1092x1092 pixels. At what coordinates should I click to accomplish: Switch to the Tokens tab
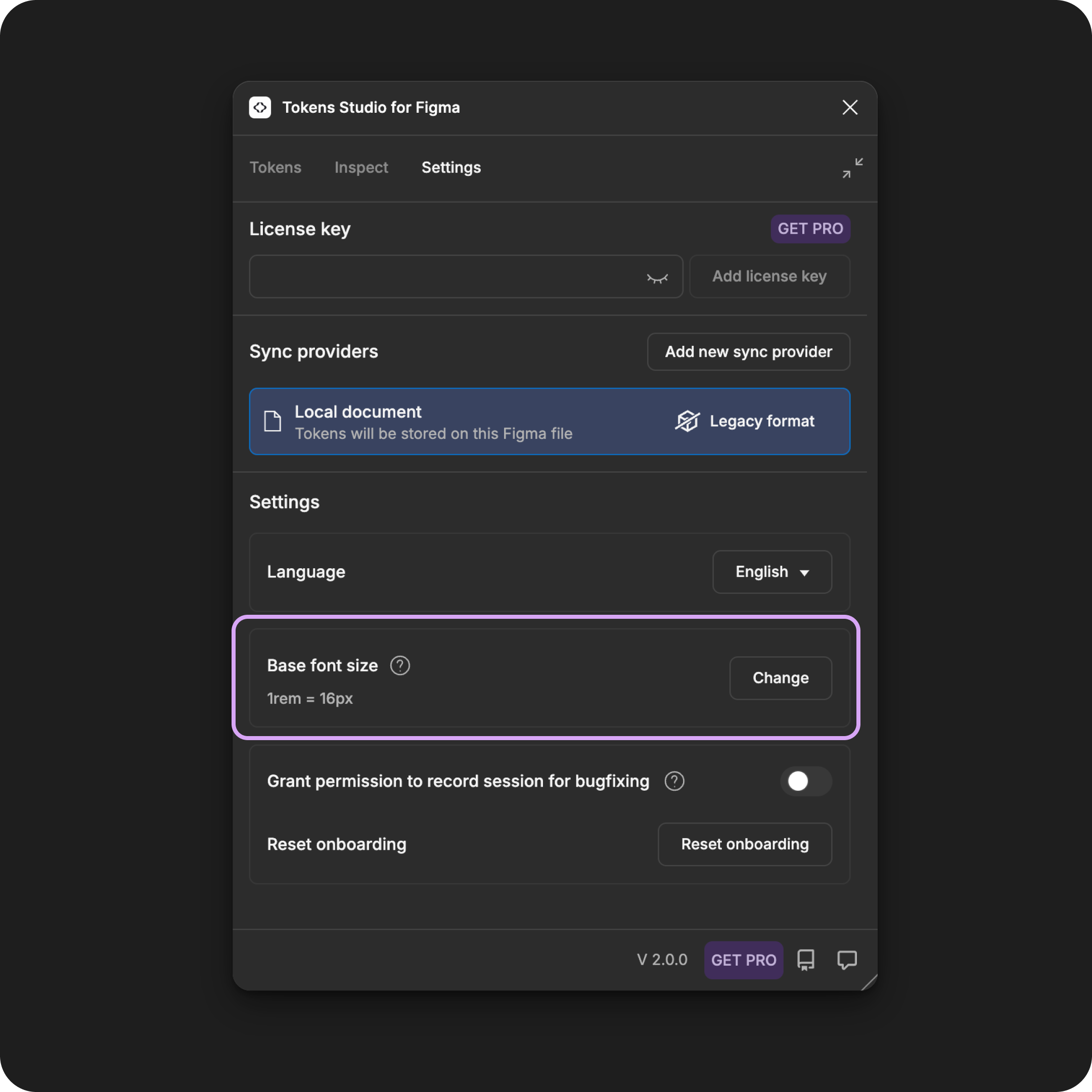(x=275, y=168)
